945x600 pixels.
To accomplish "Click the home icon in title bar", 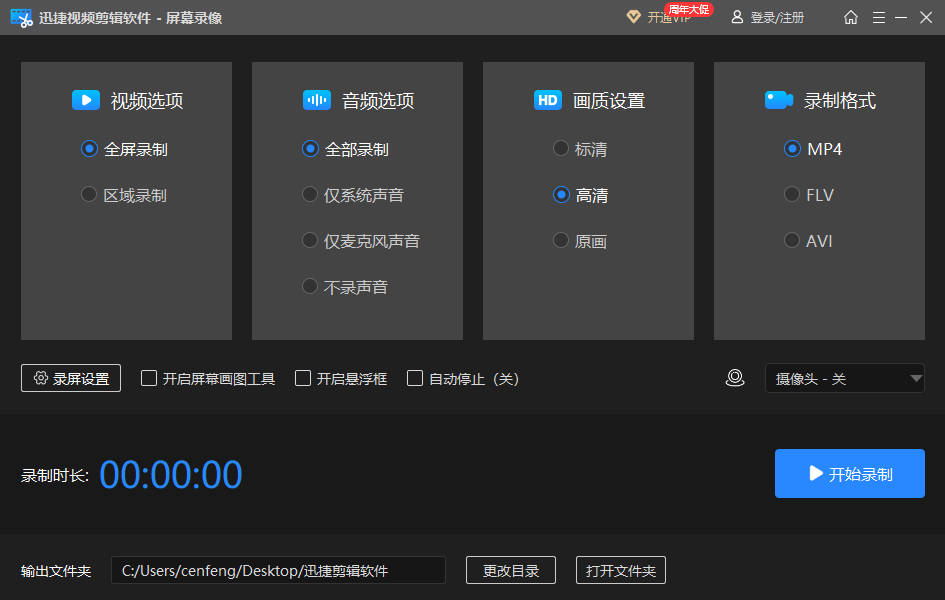I will 851,17.
